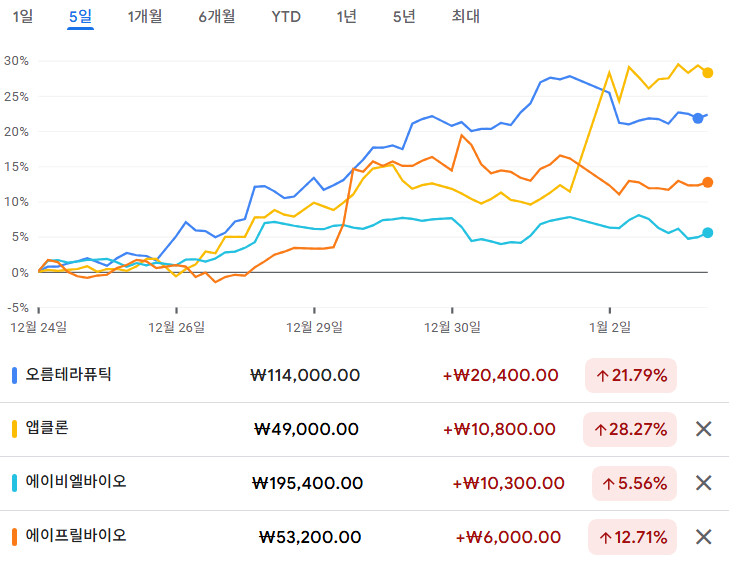Click the yellow endpoint dot on chart

click(x=708, y=72)
